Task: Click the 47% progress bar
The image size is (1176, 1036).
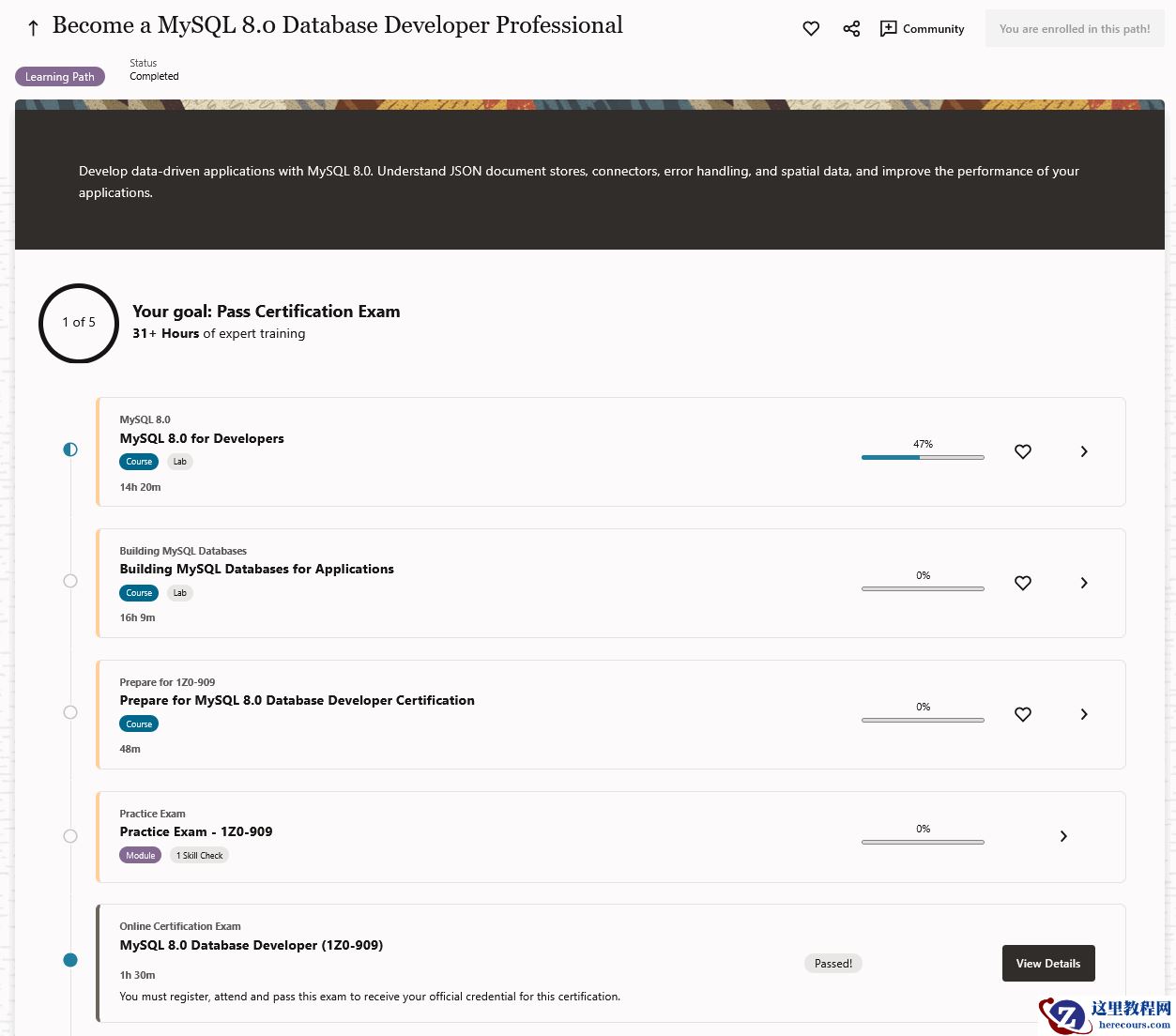Action: [923, 457]
